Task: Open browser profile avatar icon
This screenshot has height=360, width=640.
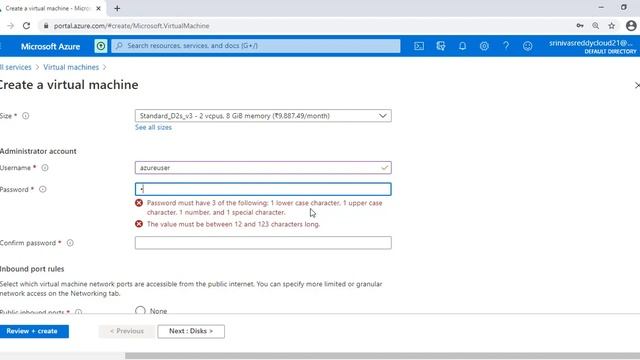Action: click(x=631, y=26)
